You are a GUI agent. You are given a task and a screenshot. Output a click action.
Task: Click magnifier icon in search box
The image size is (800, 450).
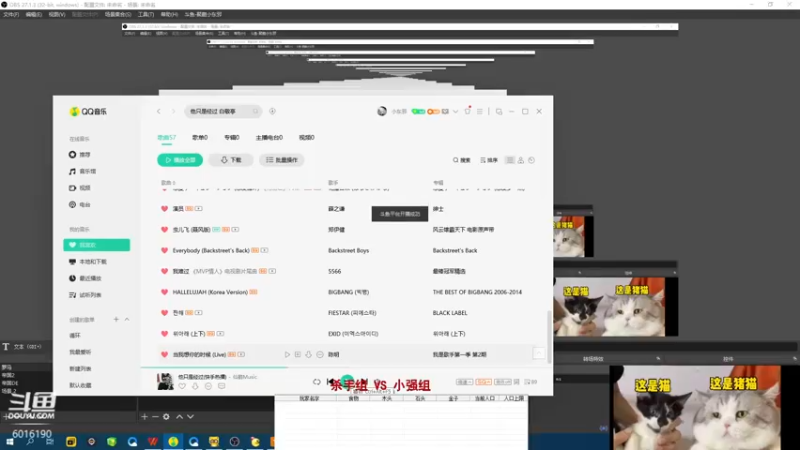pos(255,111)
